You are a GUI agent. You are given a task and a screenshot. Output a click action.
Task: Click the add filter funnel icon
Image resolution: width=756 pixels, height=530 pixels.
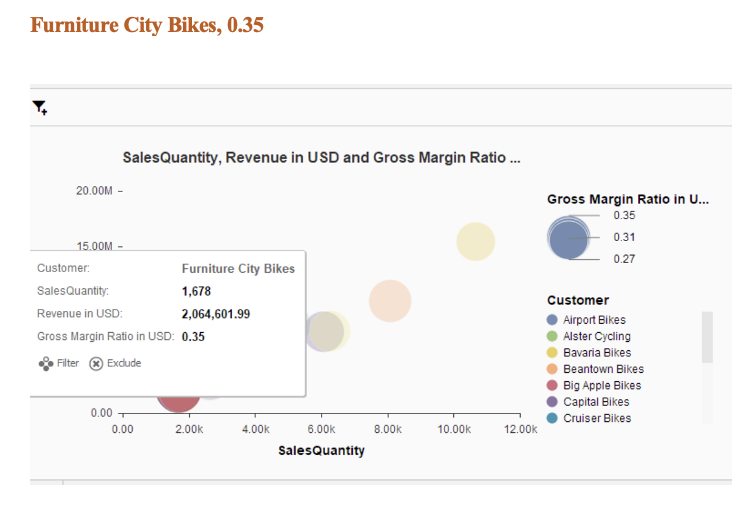39,108
